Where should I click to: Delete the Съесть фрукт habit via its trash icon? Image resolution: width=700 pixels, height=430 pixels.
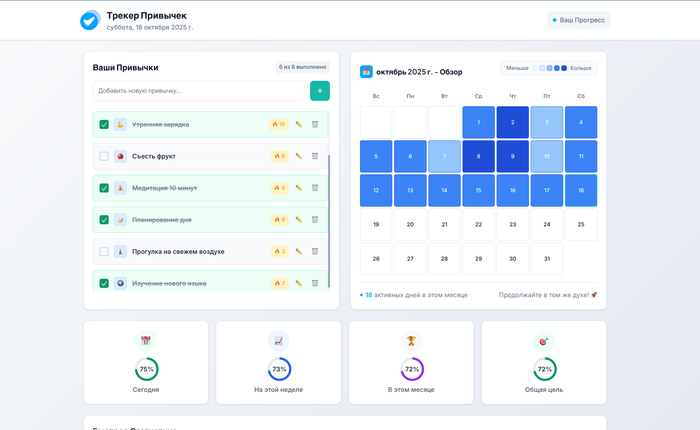[314, 156]
